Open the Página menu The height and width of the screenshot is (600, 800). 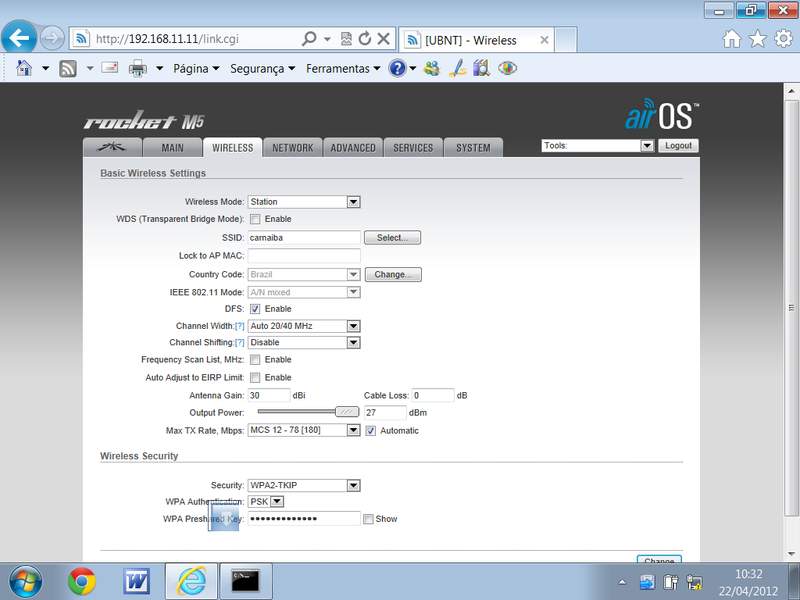[196, 68]
